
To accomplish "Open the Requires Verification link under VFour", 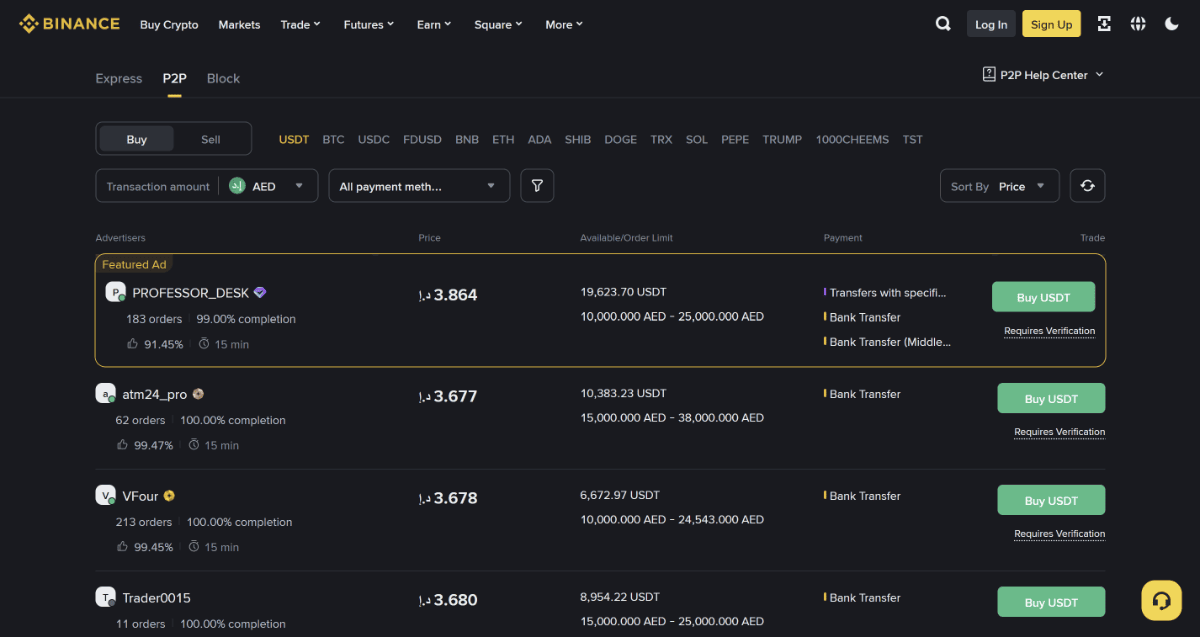I will pyautogui.click(x=1058, y=533).
